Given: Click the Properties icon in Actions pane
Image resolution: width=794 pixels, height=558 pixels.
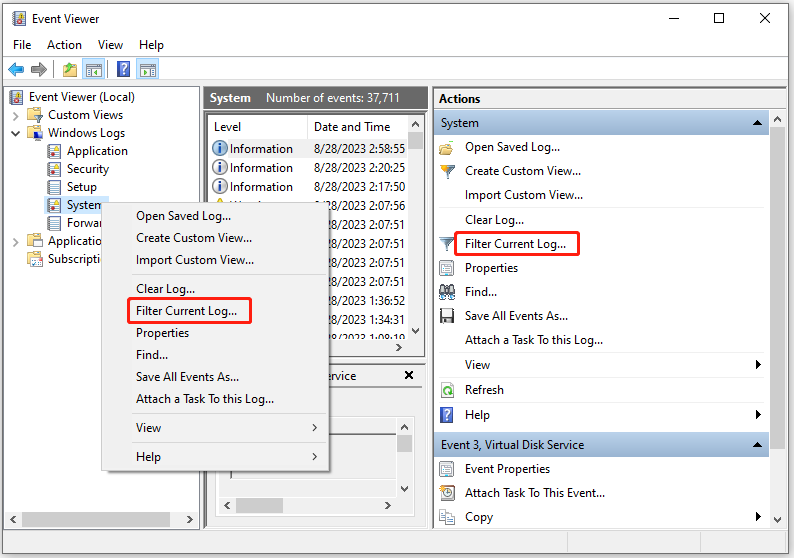Looking at the screenshot, I should pos(447,268).
